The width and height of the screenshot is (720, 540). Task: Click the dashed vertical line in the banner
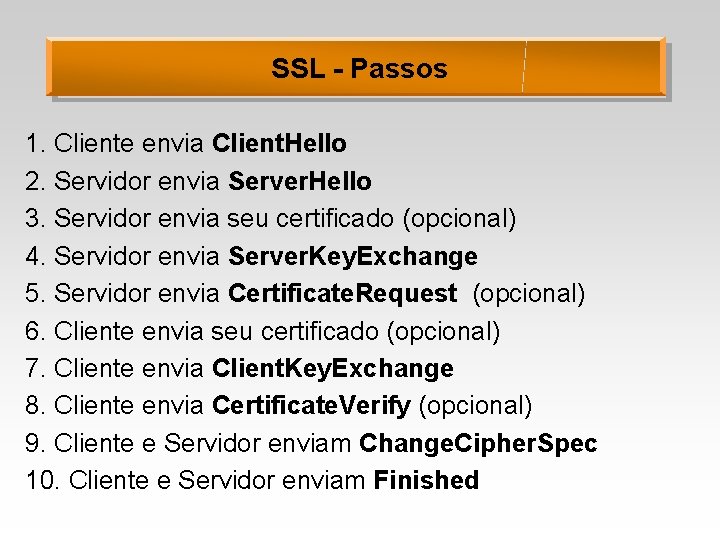524,67
